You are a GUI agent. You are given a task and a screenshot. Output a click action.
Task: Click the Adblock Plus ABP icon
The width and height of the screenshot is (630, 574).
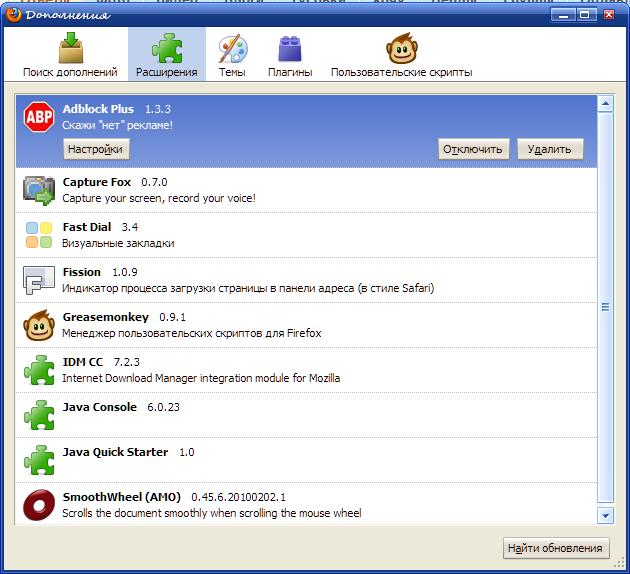tap(39, 117)
